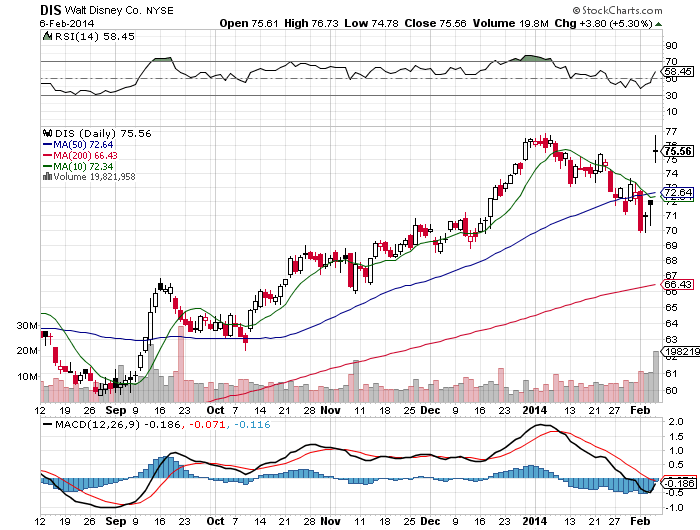Screen dimensions: 700x530
Task: Click the blue -0.116 MACD histogram value
Action: click(x=252, y=424)
